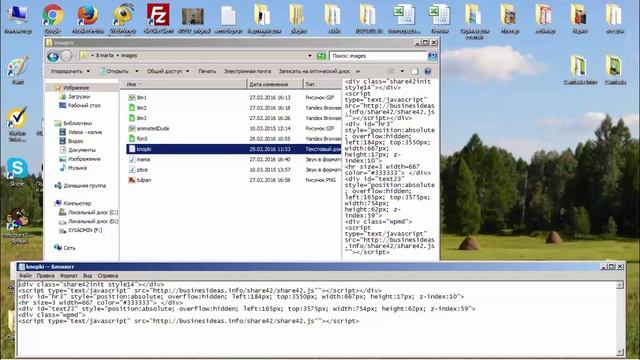Click the search magnifier button in Explorer
The height and width of the screenshot is (360, 640).
(432, 56)
